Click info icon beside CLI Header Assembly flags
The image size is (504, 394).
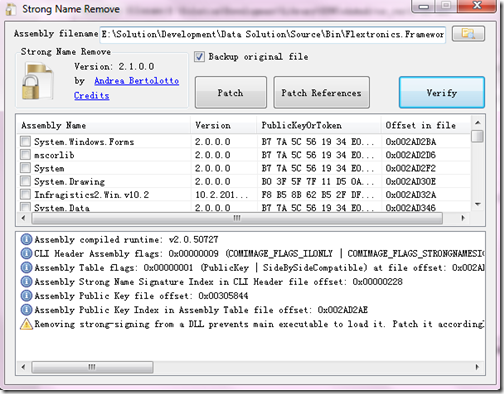26,253
